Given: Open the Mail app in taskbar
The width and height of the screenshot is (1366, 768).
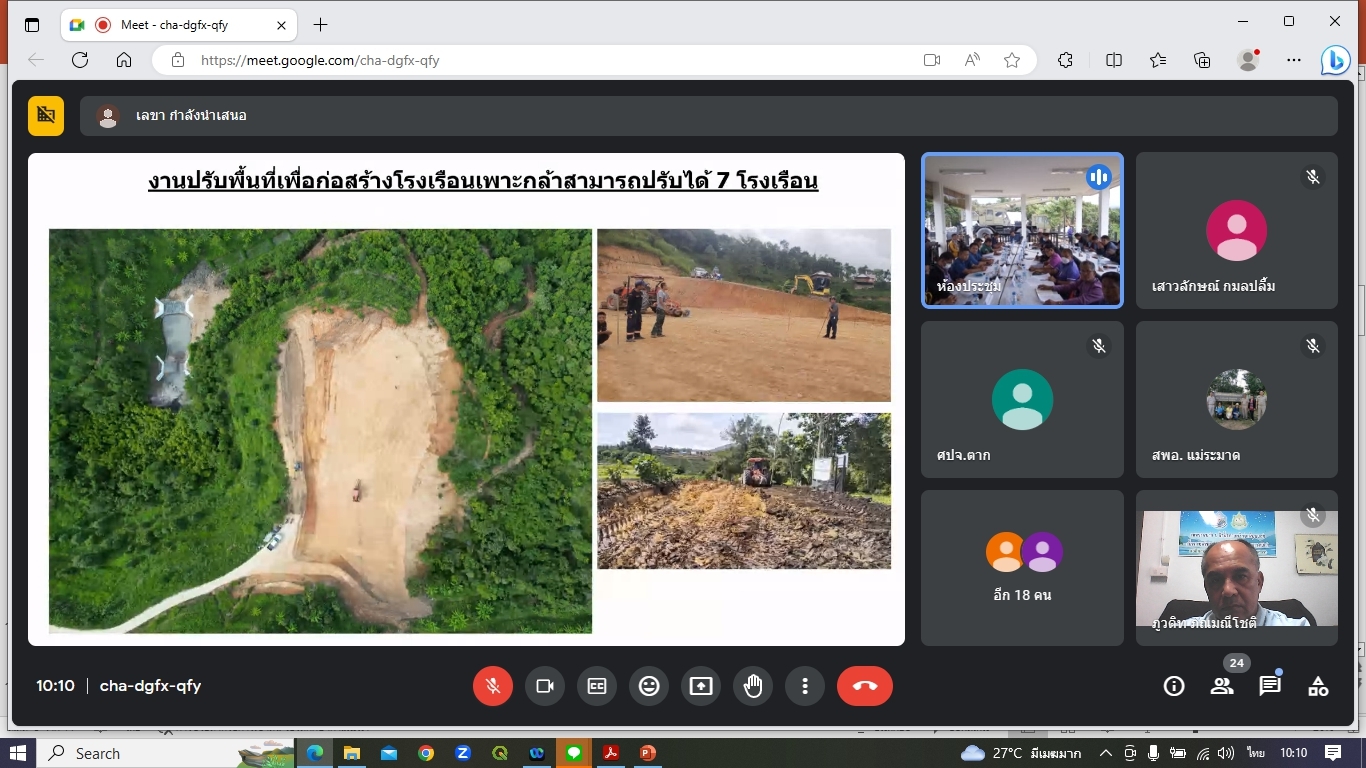Looking at the screenshot, I should click(x=388, y=753).
